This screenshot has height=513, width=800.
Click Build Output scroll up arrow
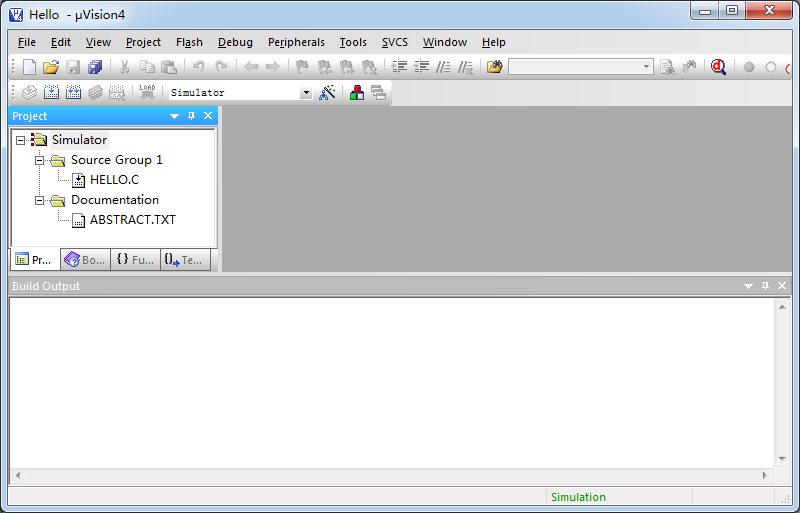click(782, 307)
